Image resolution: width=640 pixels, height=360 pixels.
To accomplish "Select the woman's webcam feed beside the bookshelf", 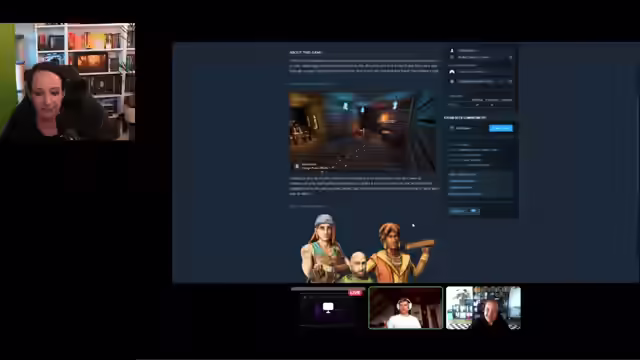I will point(67,82).
